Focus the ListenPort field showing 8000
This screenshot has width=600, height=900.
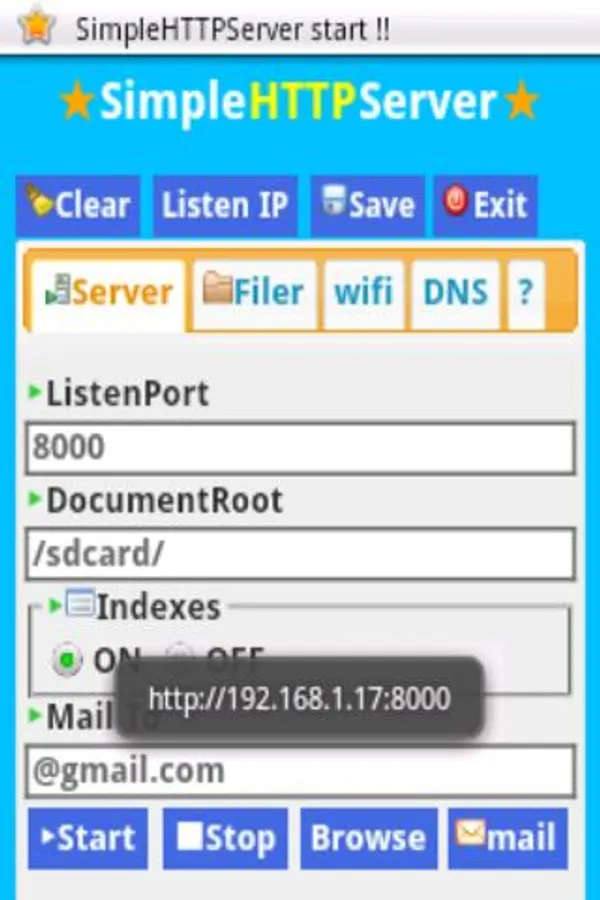[x=300, y=448]
